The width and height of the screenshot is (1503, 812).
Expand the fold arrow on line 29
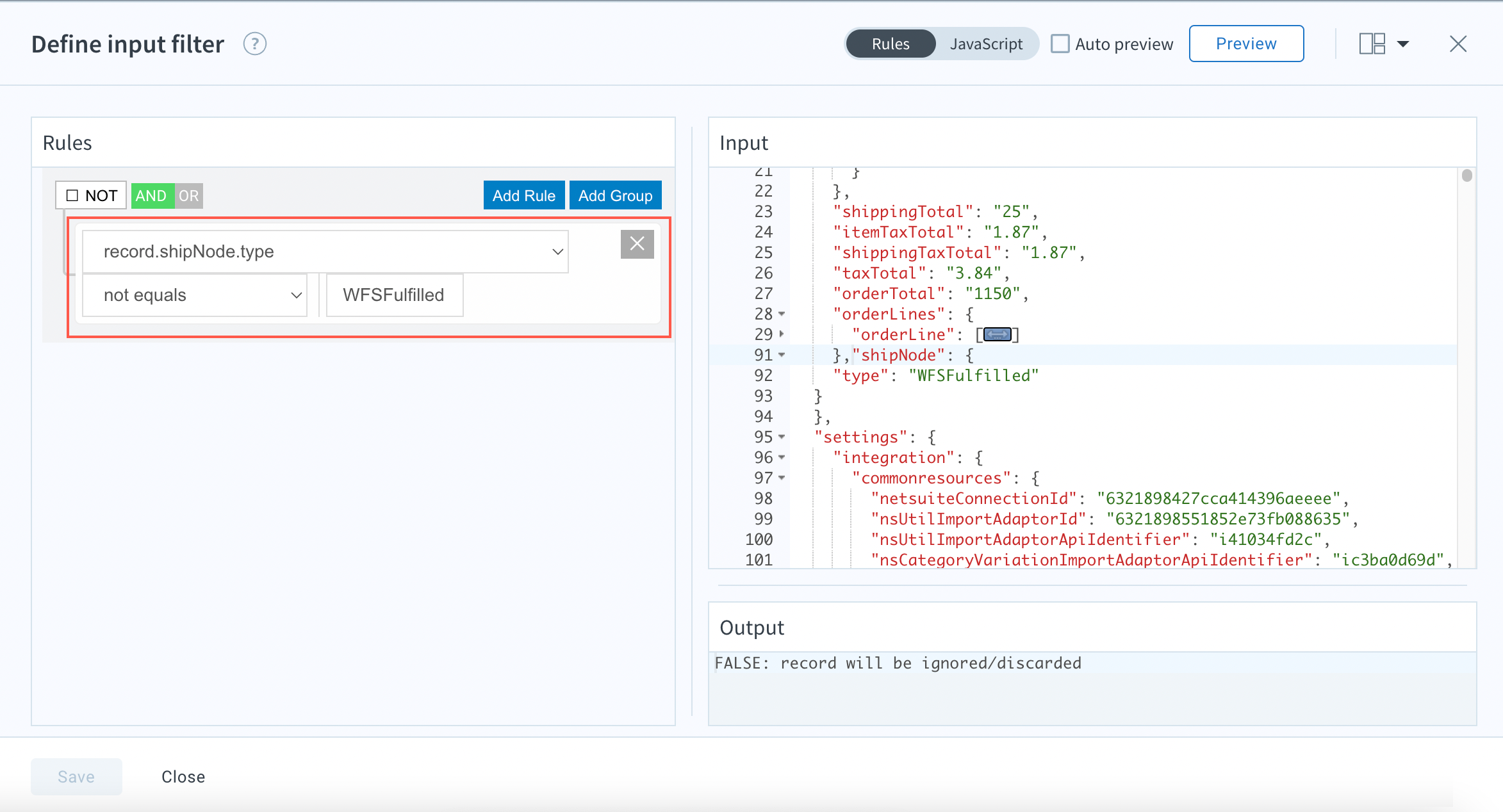coord(782,334)
